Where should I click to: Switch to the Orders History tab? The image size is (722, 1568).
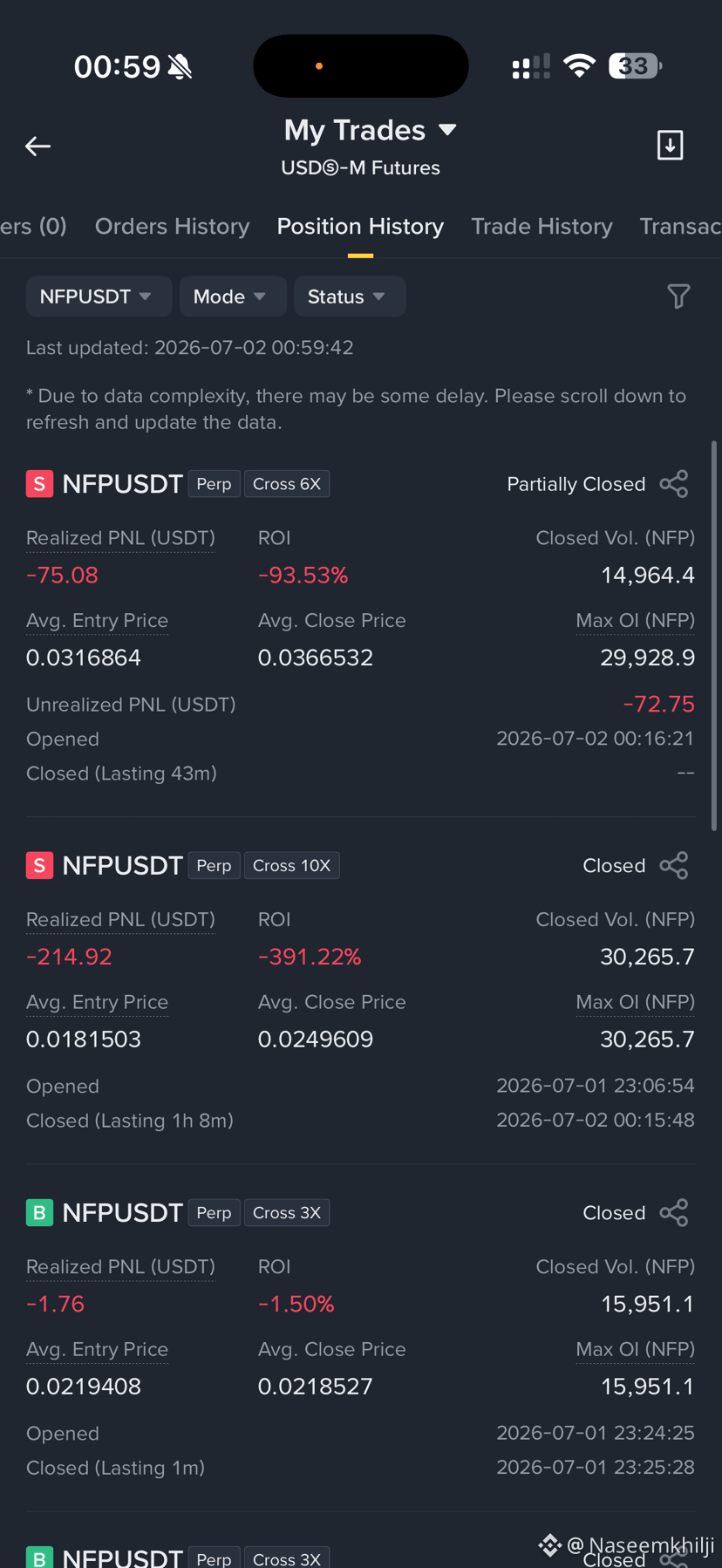pyautogui.click(x=173, y=227)
